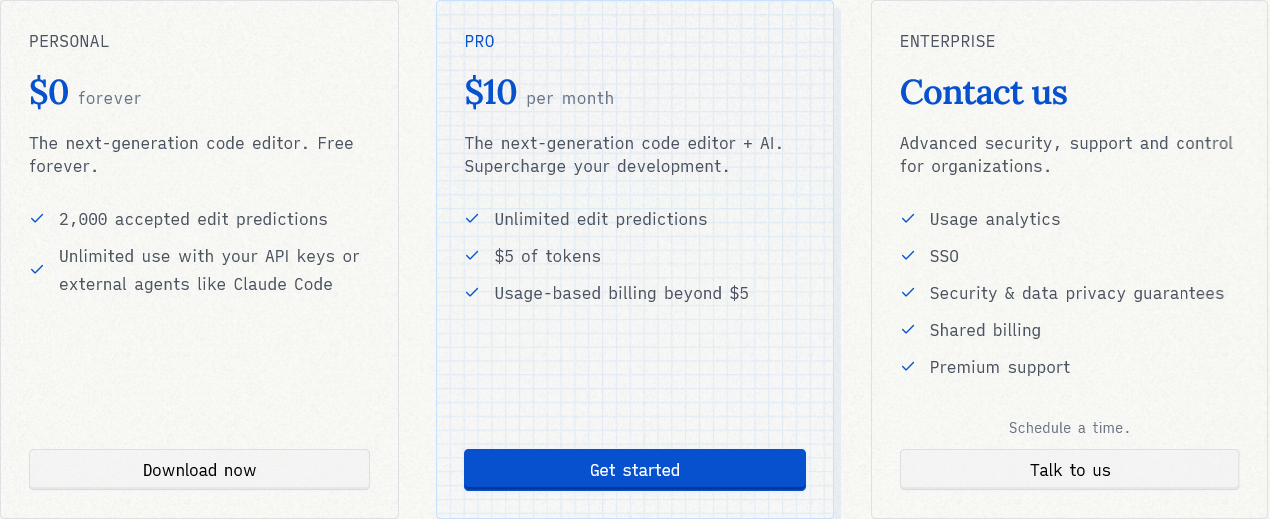Click the Download now button
1271x519 pixels.
(x=199, y=470)
